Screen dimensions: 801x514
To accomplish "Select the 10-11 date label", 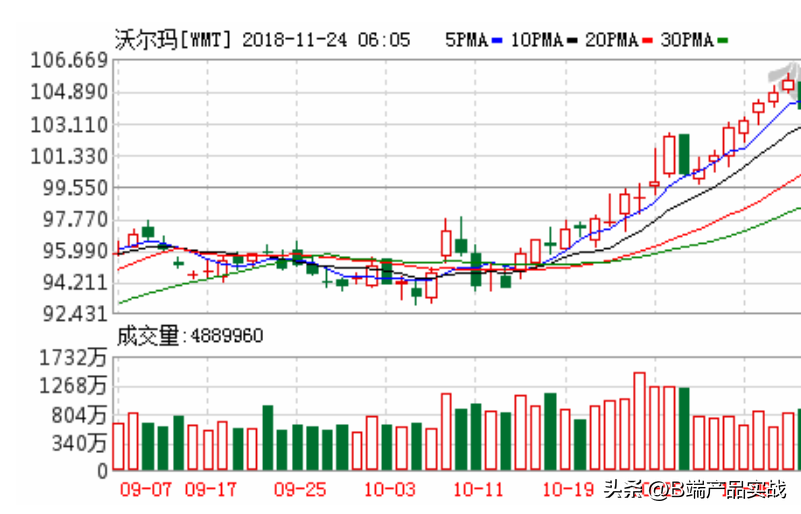I will tap(478, 489).
